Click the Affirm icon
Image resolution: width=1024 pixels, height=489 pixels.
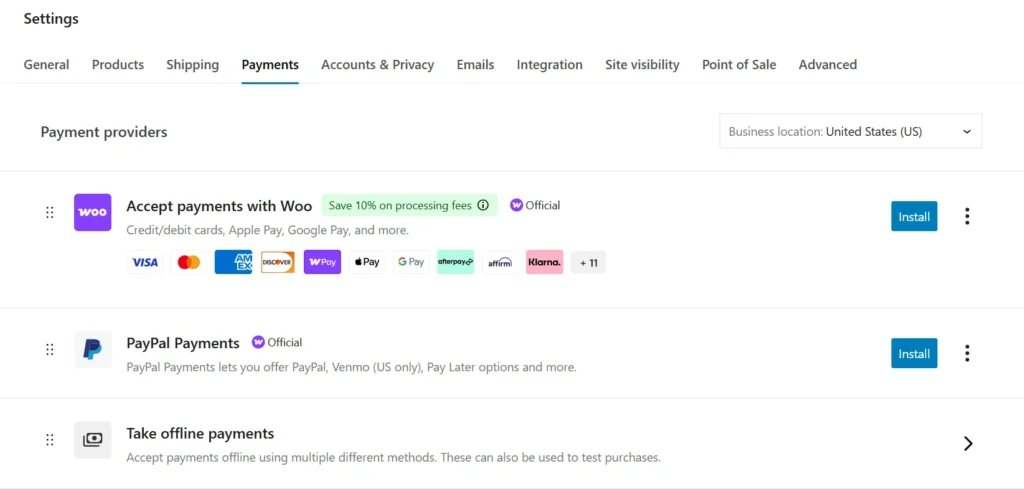[500, 262]
